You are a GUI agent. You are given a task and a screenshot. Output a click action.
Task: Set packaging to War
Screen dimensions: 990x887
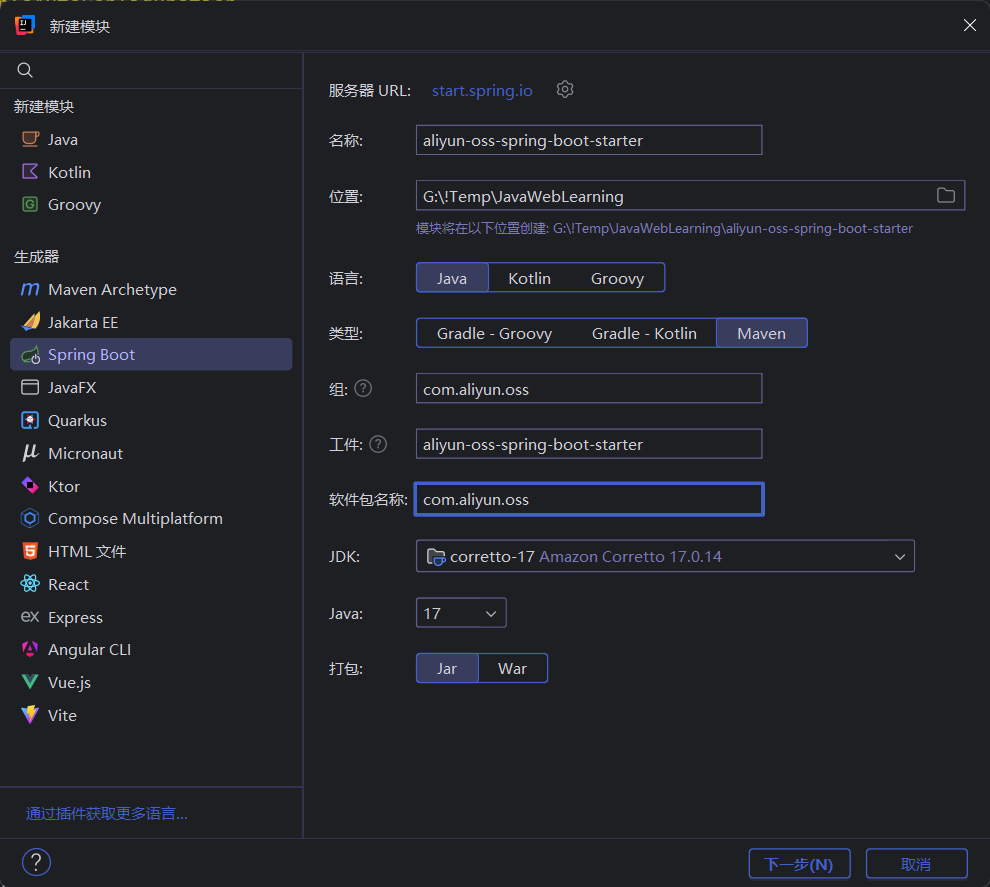pos(512,668)
